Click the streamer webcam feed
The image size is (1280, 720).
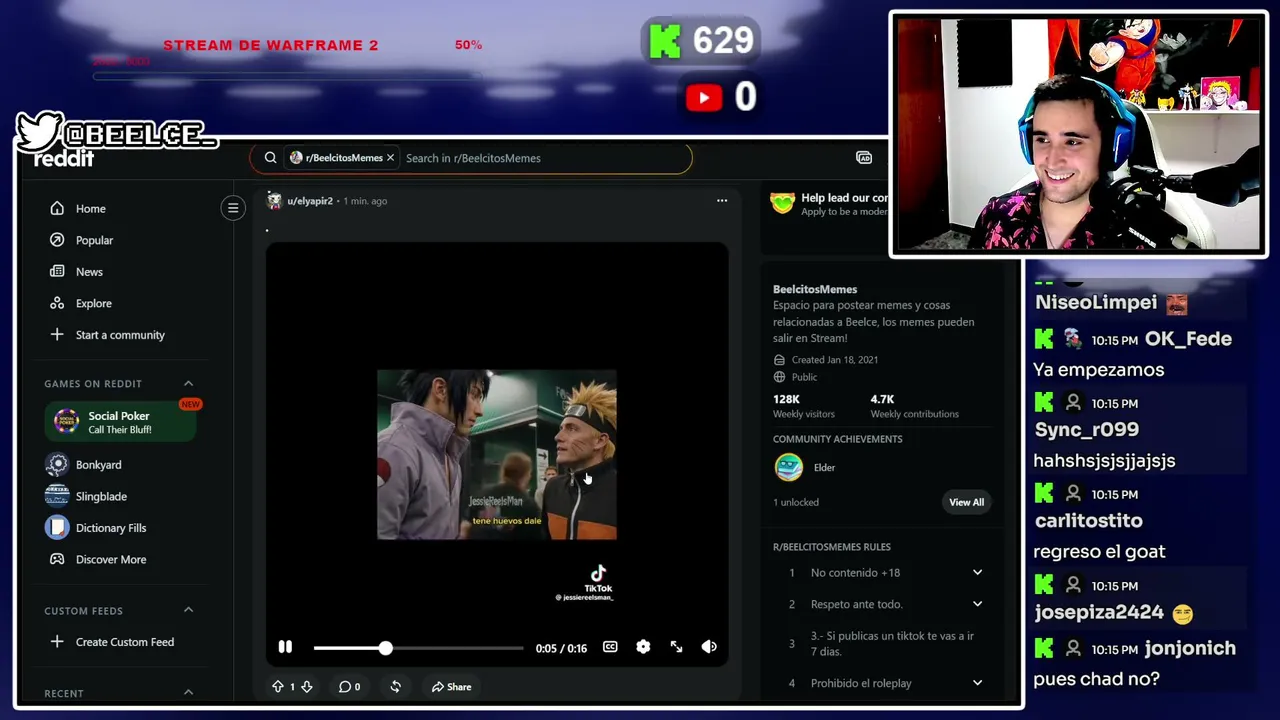pos(1078,134)
